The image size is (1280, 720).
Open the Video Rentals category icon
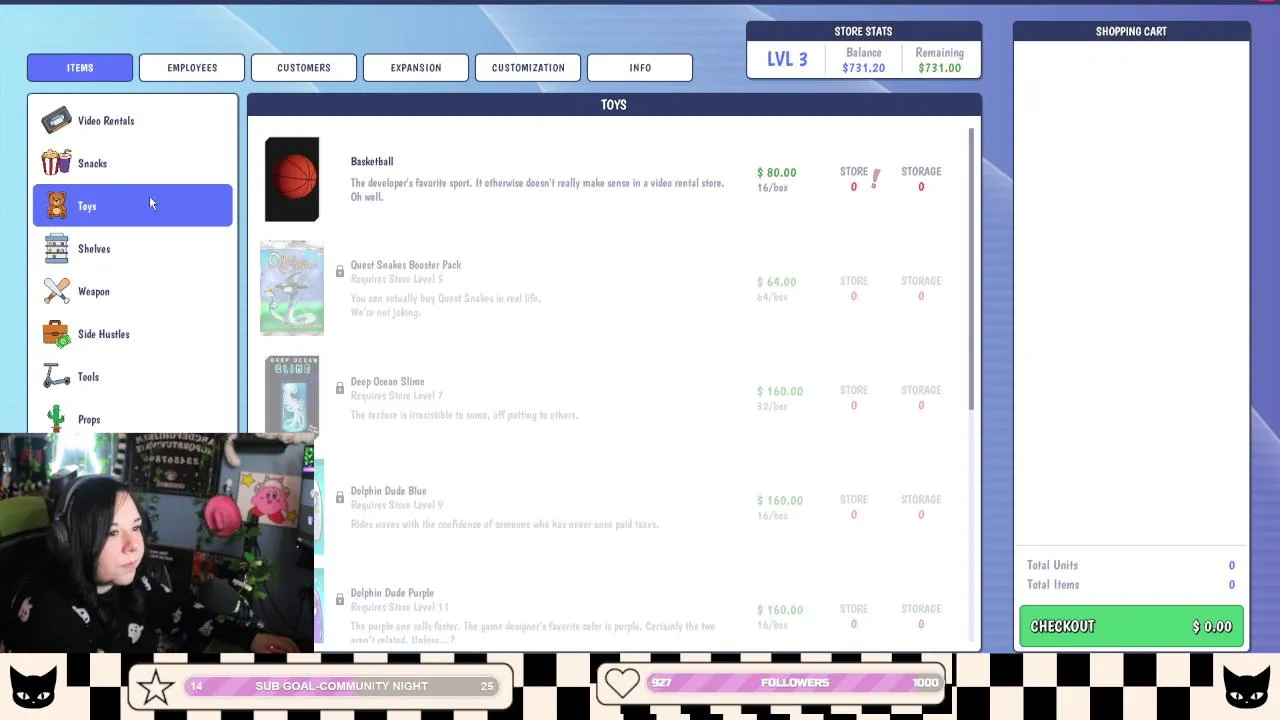coord(56,121)
